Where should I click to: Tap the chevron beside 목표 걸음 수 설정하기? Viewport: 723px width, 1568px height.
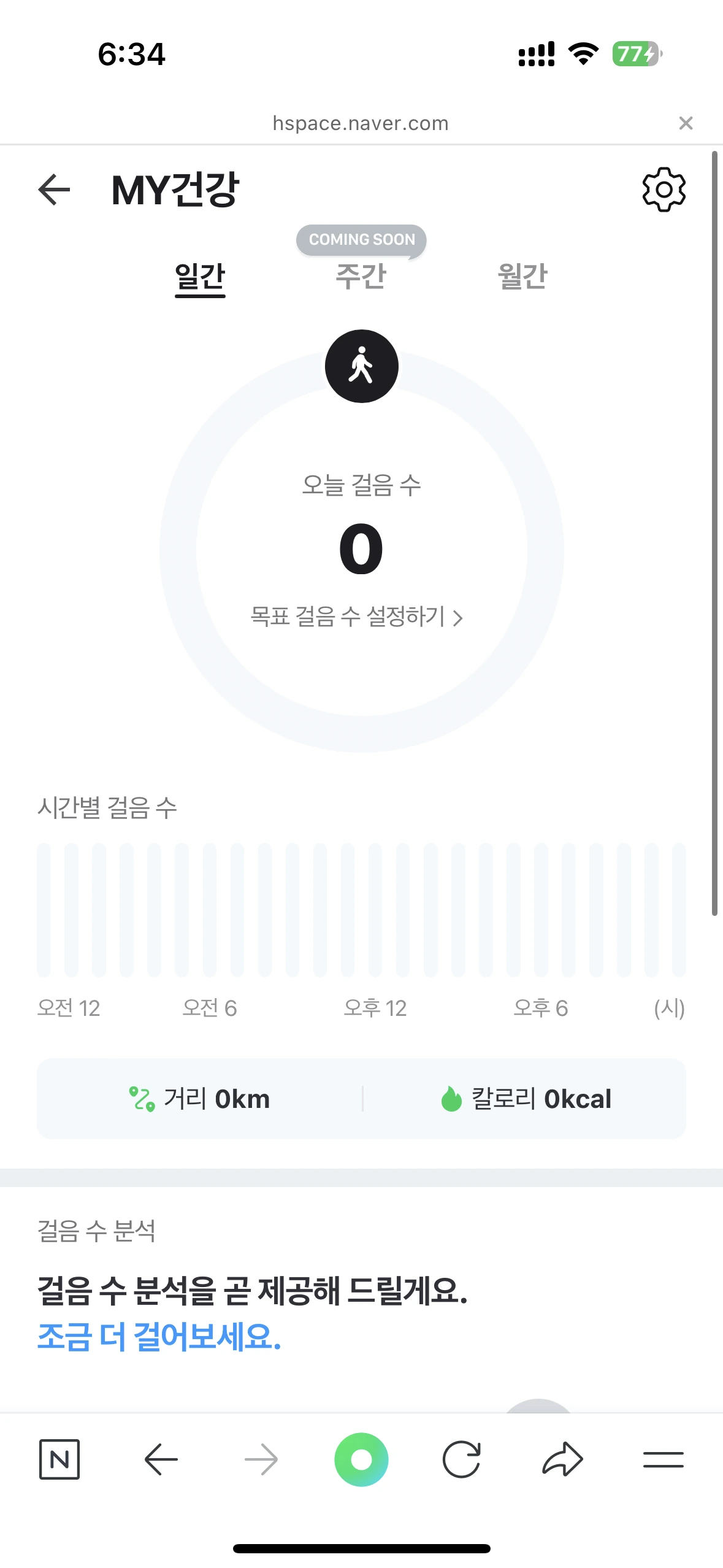pos(457,618)
